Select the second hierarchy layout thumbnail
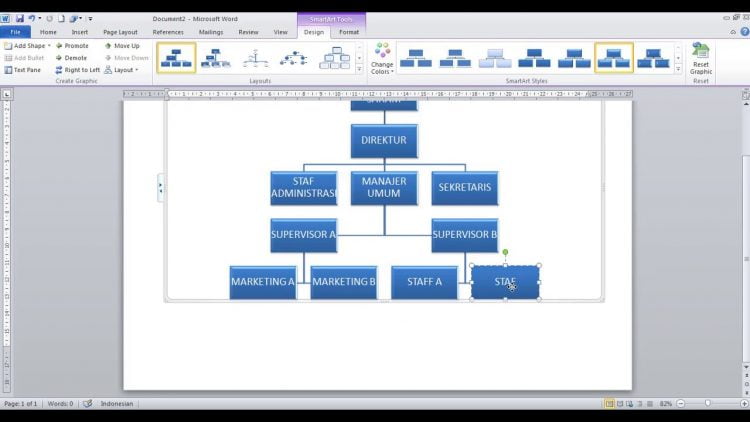Image resolution: width=750 pixels, height=422 pixels. pos(216,58)
